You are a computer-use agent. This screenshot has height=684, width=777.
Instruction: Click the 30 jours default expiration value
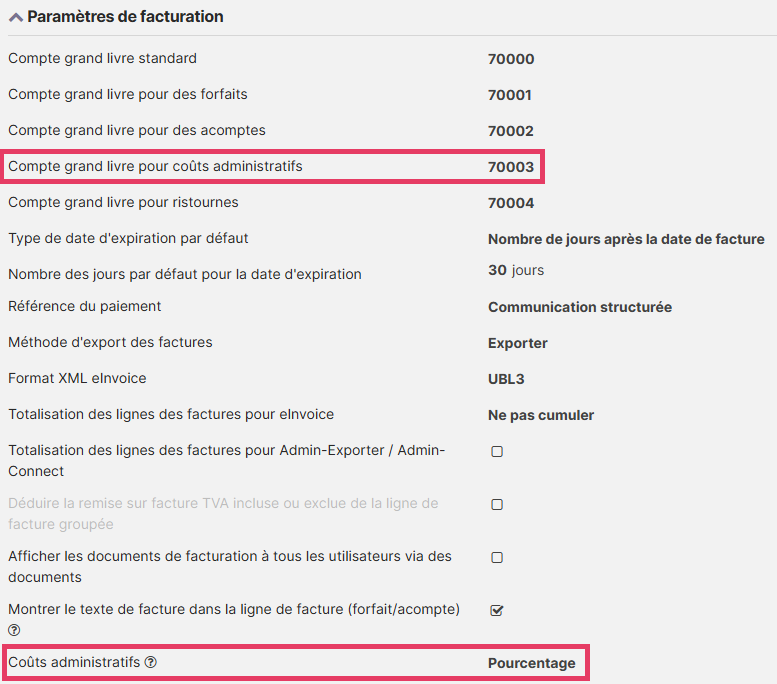[516, 271]
